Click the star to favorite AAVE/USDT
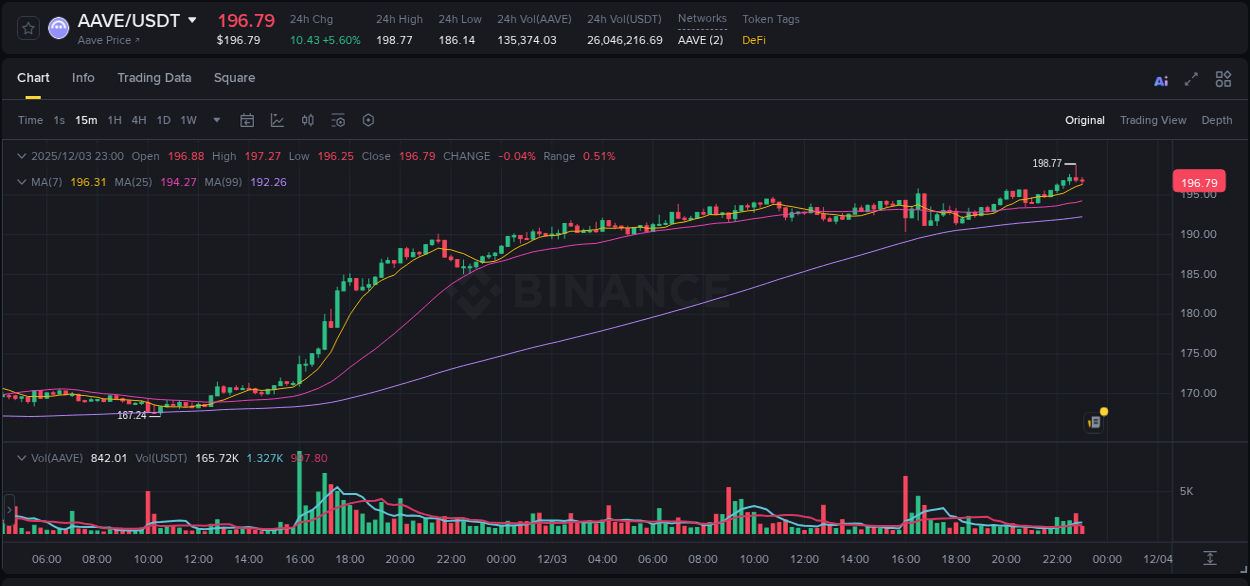This screenshot has width=1250, height=586. 27,28
